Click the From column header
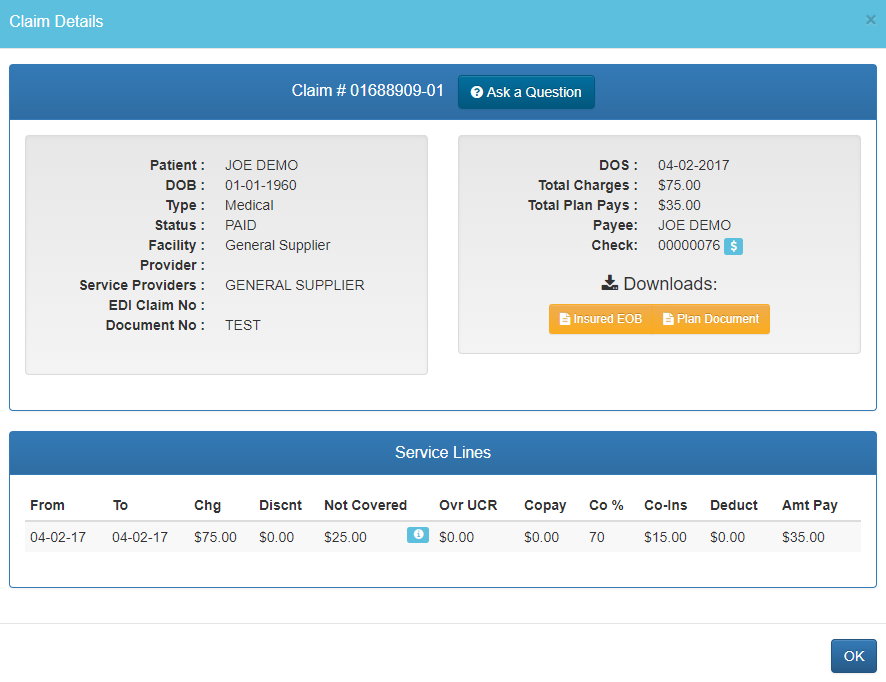Screen dimensions: 886x682 coord(47,505)
